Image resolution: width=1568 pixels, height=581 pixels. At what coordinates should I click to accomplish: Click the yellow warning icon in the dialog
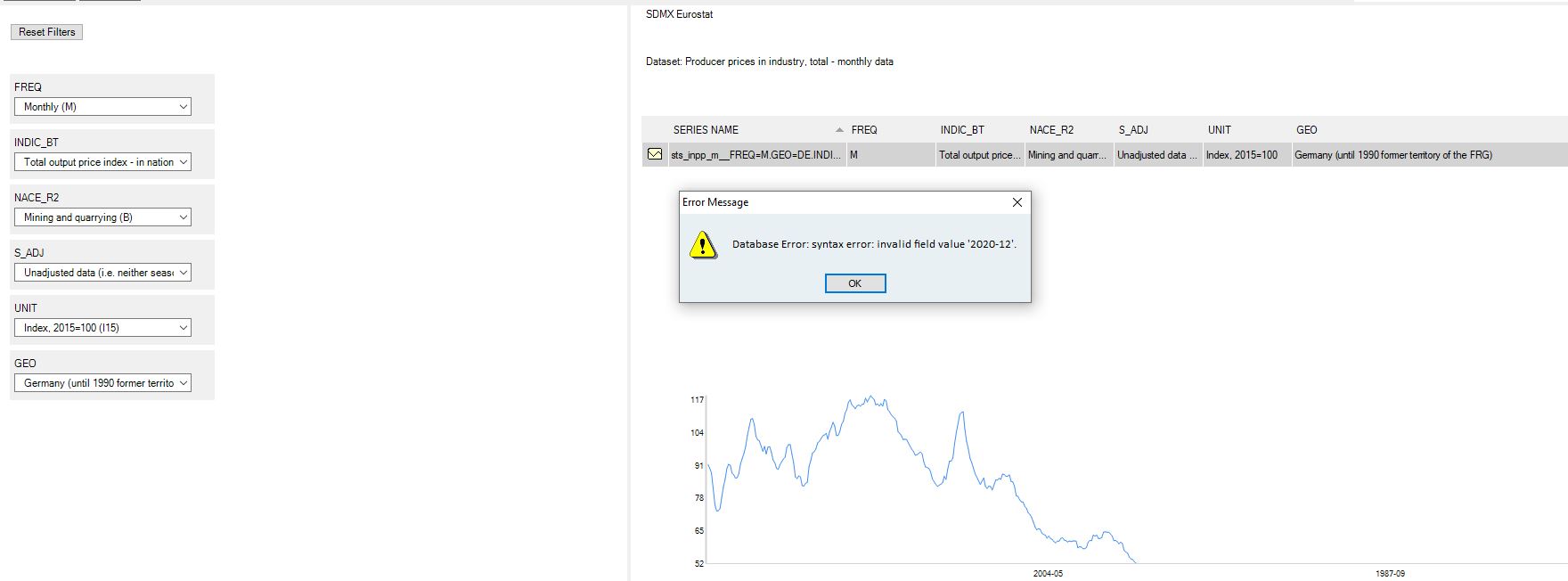point(703,244)
